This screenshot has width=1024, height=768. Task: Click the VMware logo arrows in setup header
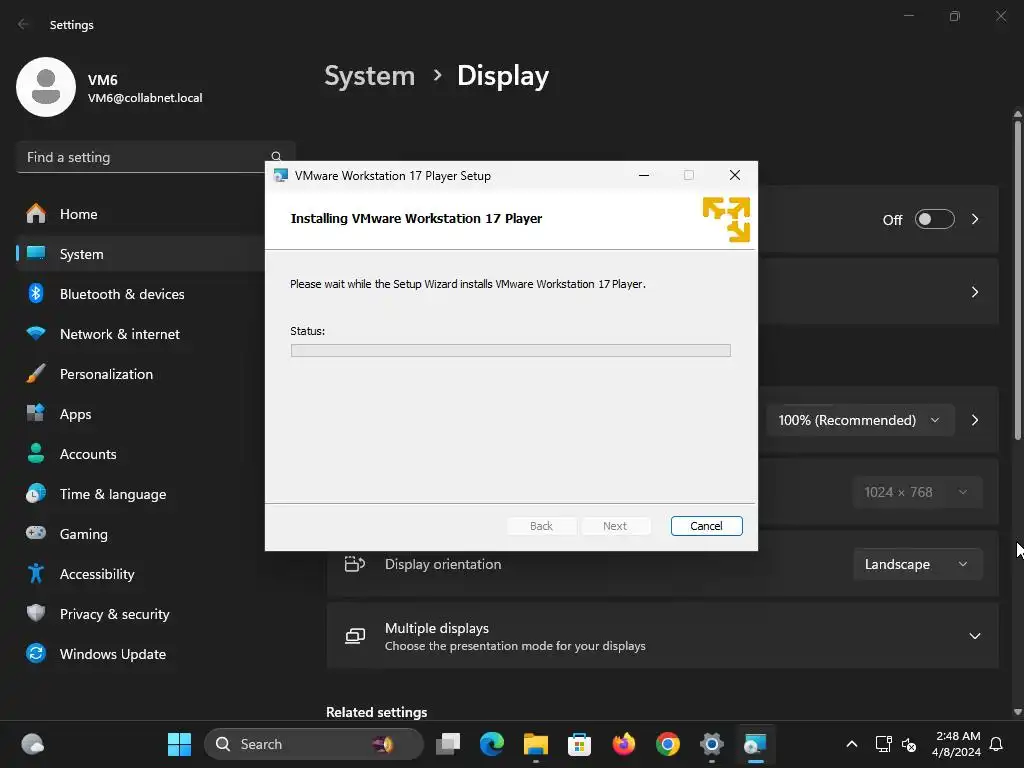[x=726, y=219]
